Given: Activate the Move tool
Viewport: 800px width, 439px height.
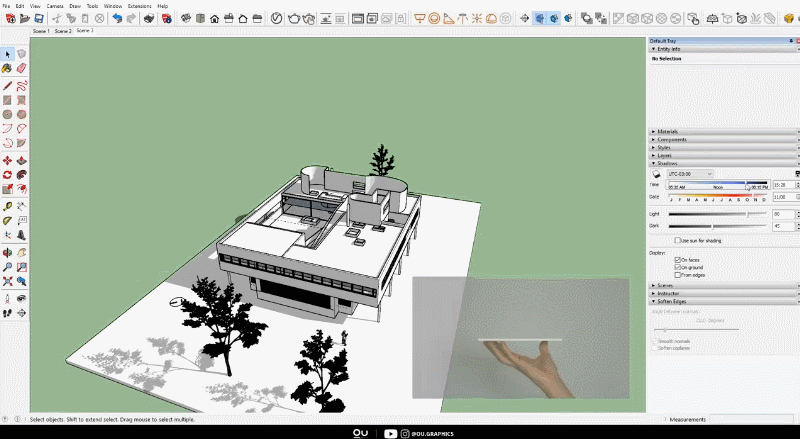Looking at the screenshot, I should [x=7, y=160].
